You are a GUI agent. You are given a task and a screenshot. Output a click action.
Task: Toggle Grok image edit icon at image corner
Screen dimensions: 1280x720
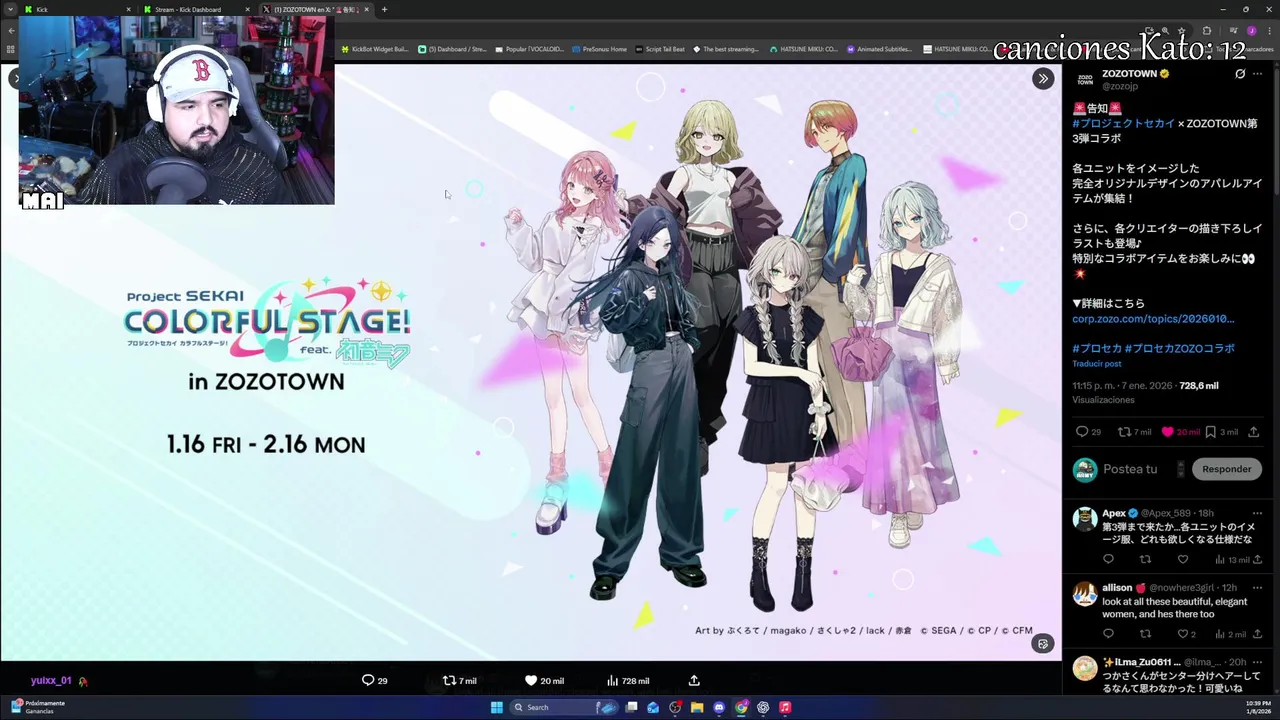[x=1043, y=644]
